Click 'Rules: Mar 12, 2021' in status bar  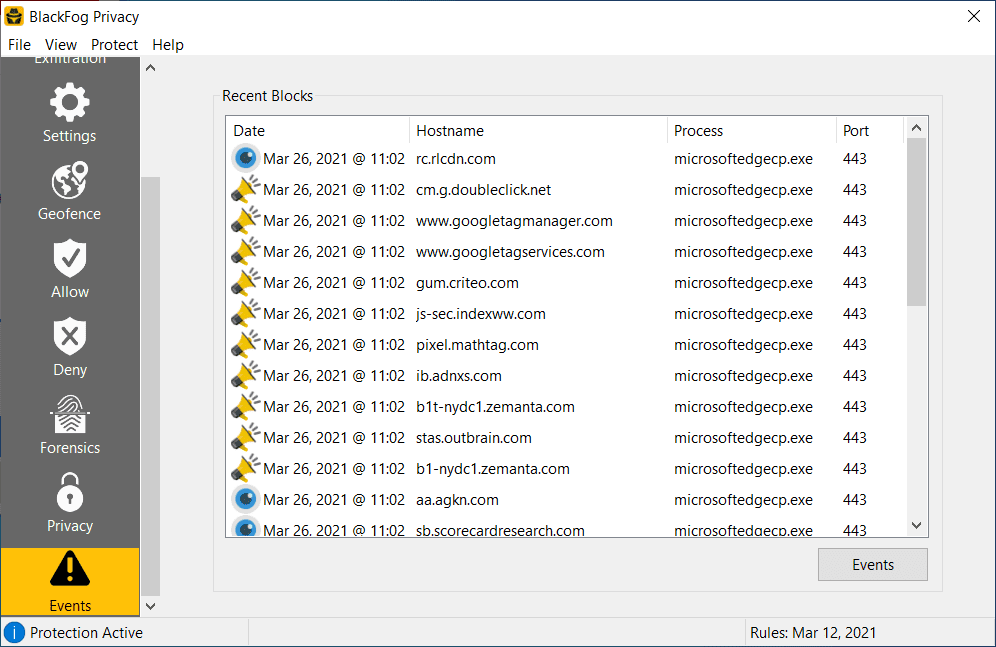click(813, 633)
